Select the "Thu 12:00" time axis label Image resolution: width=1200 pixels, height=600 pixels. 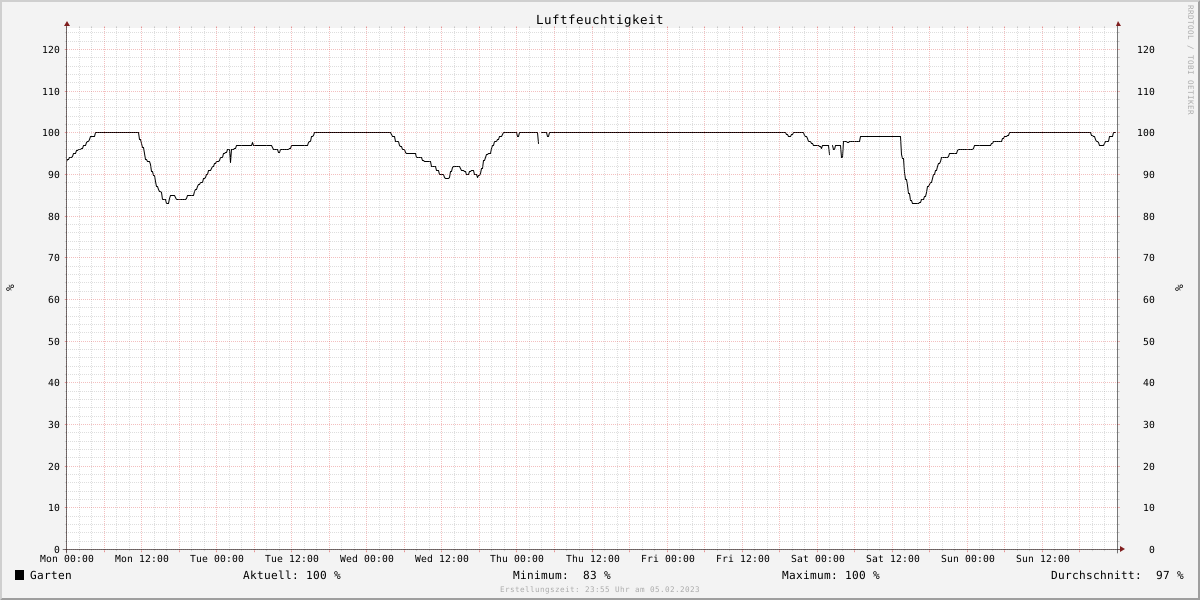[593, 559]
